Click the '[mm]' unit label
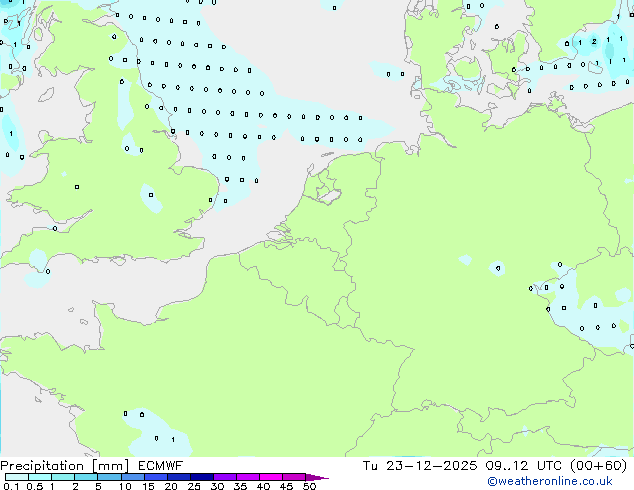 pyautogui.click(x=110, y=466)
